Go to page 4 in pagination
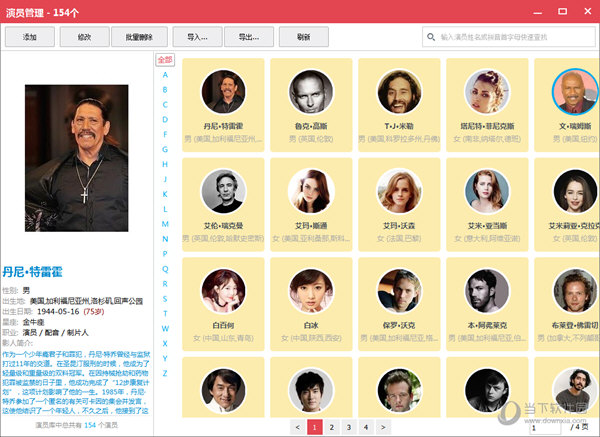The image size is (600, 437). point(366,427)
